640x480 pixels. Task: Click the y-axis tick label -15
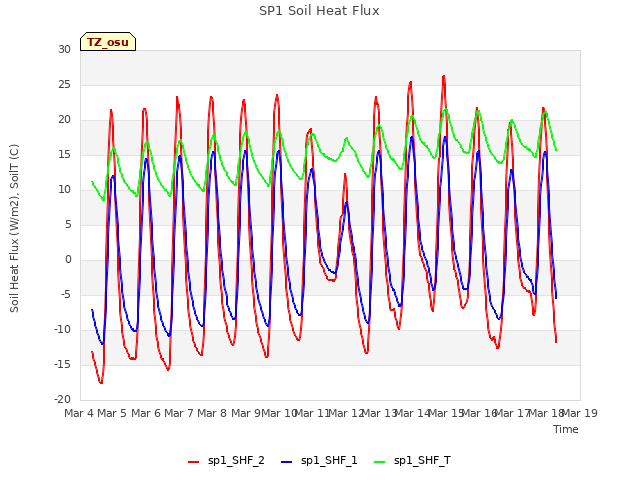point(62,364)
